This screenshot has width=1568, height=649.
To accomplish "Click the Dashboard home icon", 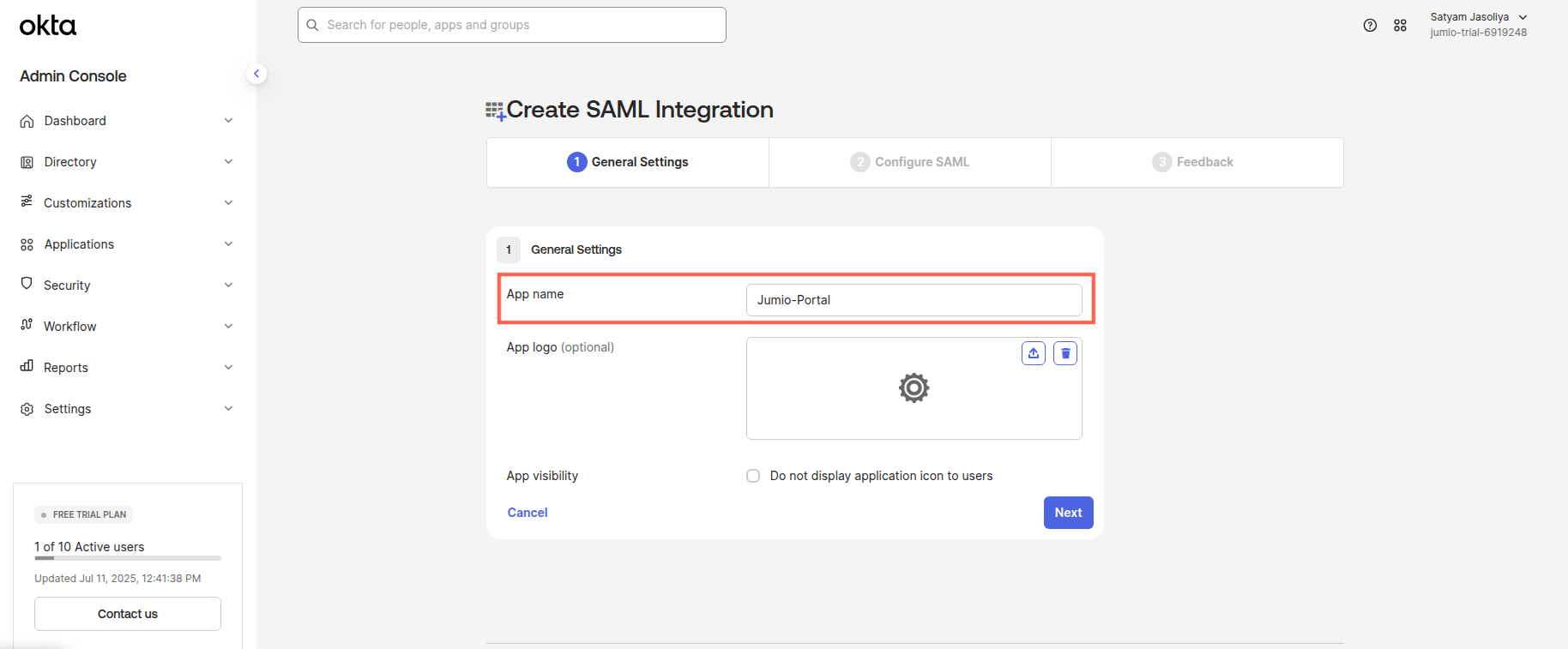I will 27,122.
